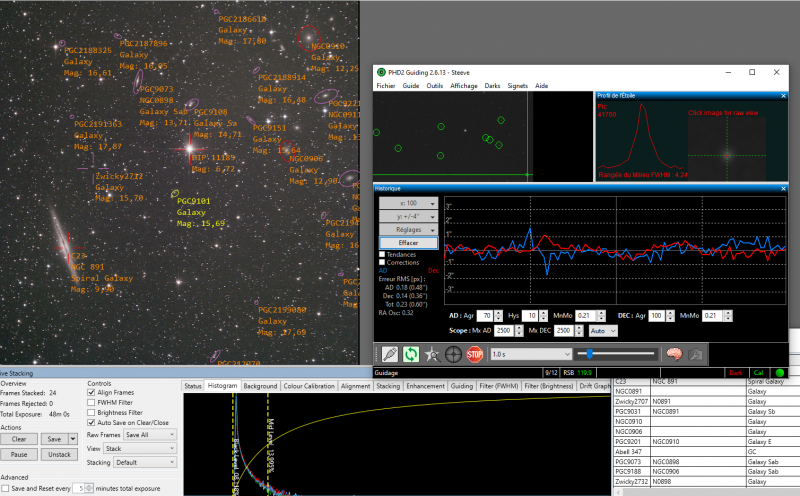Click the Black Level histogram marker line
800x496 pixels.
coord(233,444)
